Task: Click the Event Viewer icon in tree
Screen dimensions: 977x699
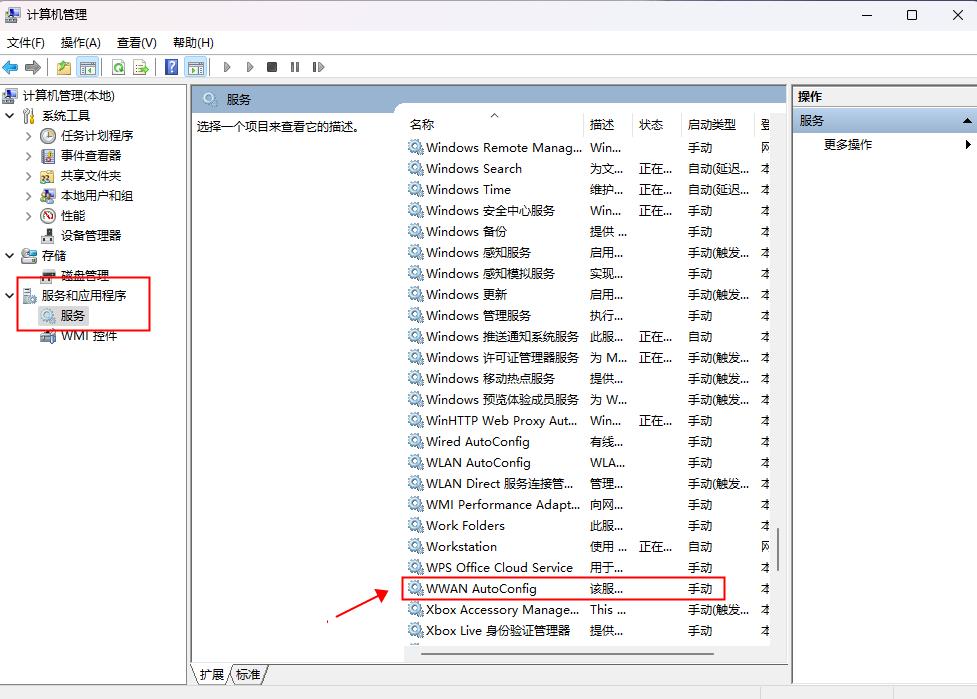Action: pyautogui.click(x=48, y=156)
